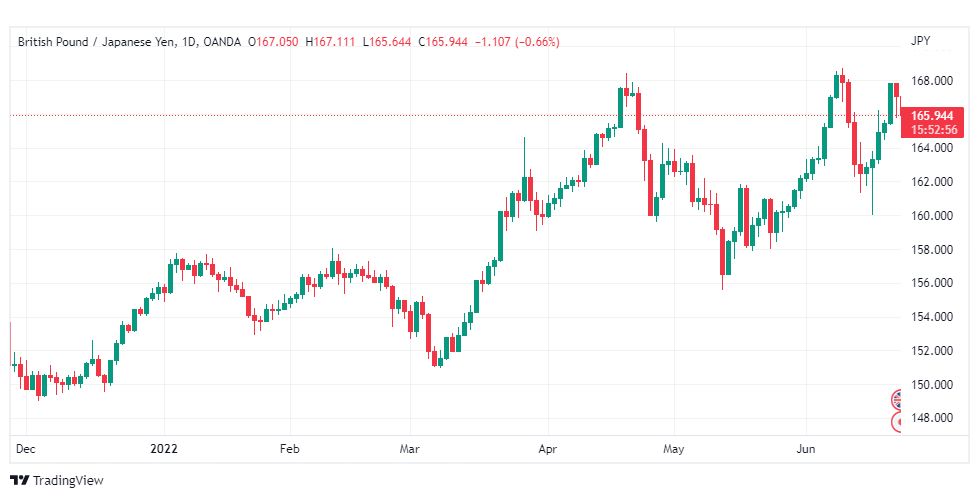Click the 15:52:56 bar countdown timer
This screenshot has width=979, height=498.
coord(934,129)
